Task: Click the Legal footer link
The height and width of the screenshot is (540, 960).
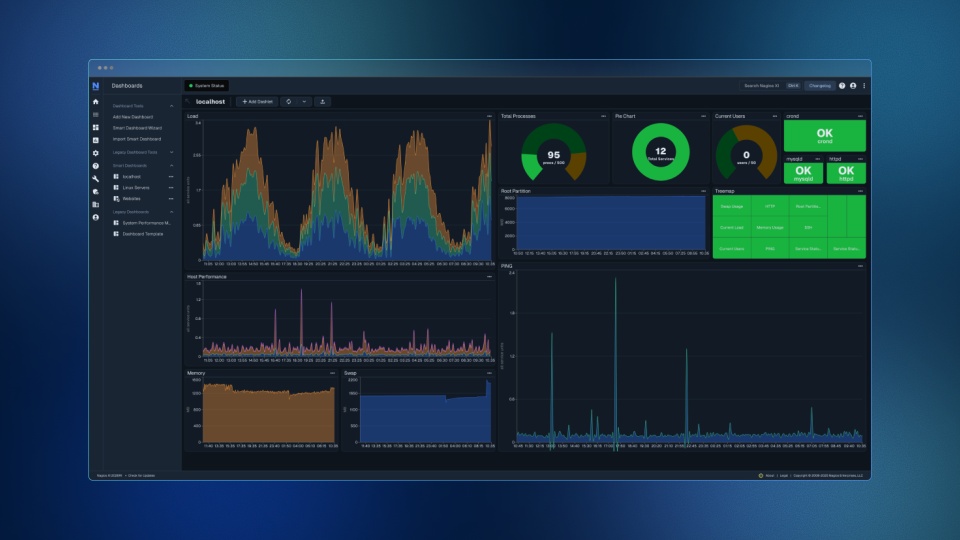Action: point(784,475)
